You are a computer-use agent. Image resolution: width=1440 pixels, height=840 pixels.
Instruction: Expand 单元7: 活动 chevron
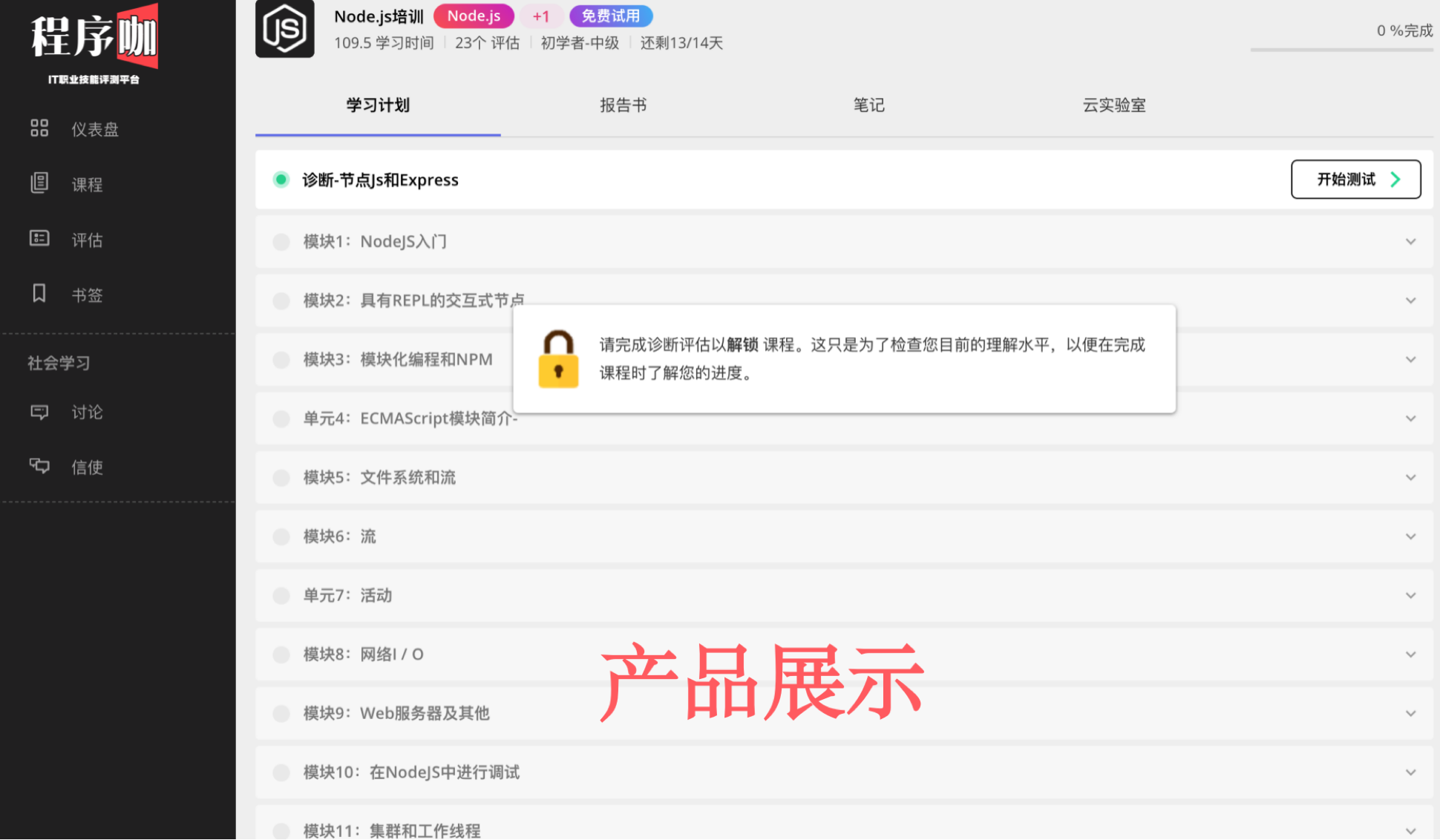1410,595
